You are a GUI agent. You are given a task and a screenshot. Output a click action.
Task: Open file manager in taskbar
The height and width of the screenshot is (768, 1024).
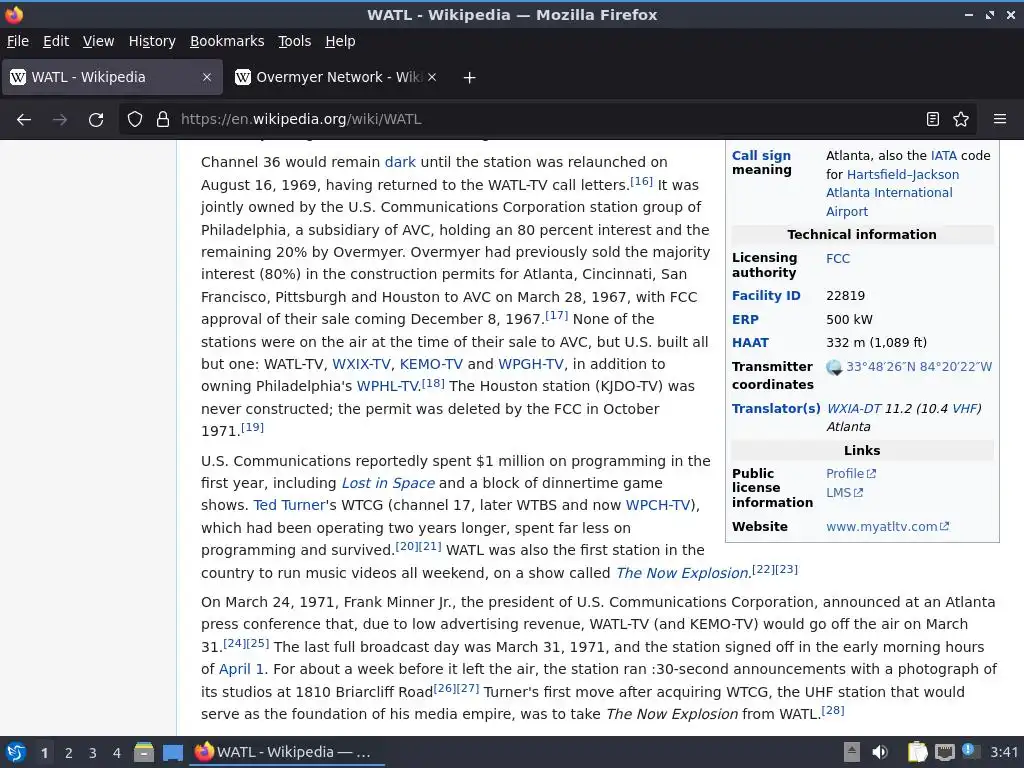coord(144,752)
